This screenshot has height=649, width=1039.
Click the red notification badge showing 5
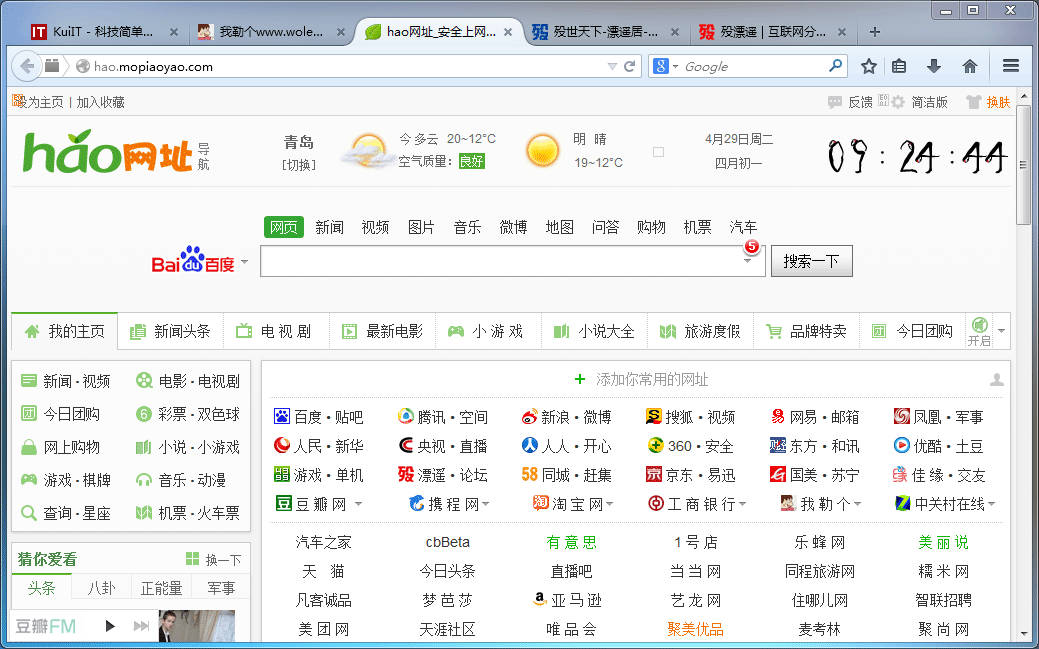pos(751,246)
